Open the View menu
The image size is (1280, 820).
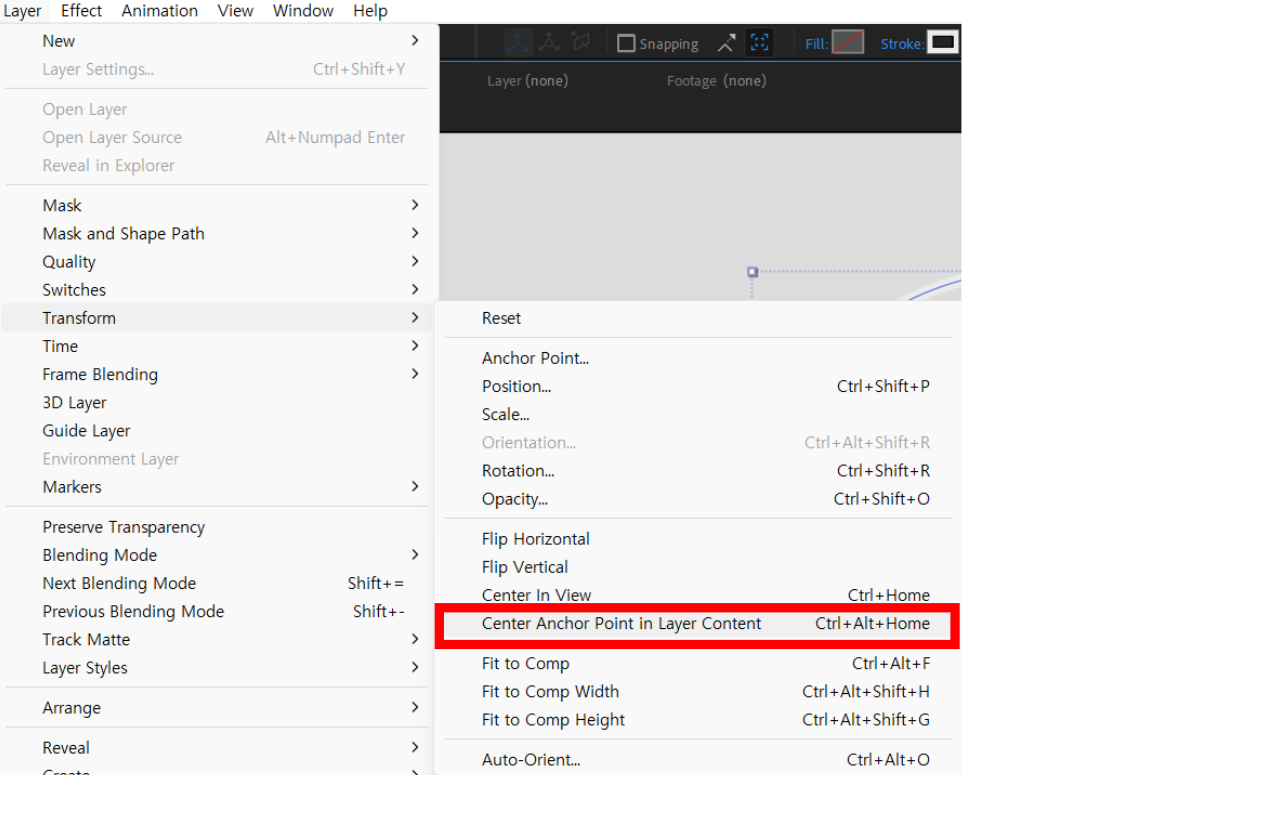coord(236,11)
